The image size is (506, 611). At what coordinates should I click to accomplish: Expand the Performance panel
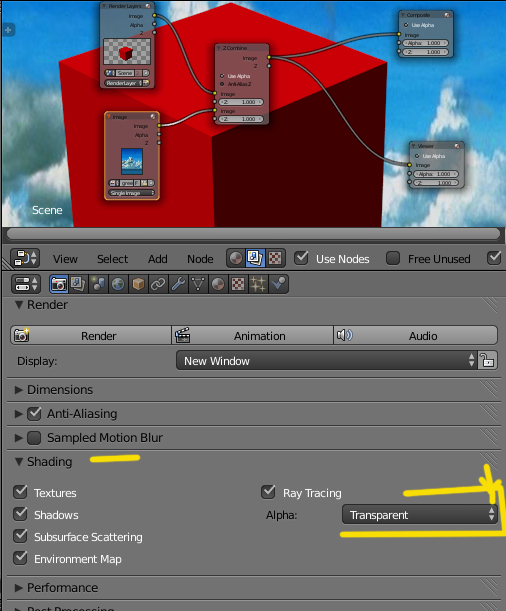coord(18,588)
